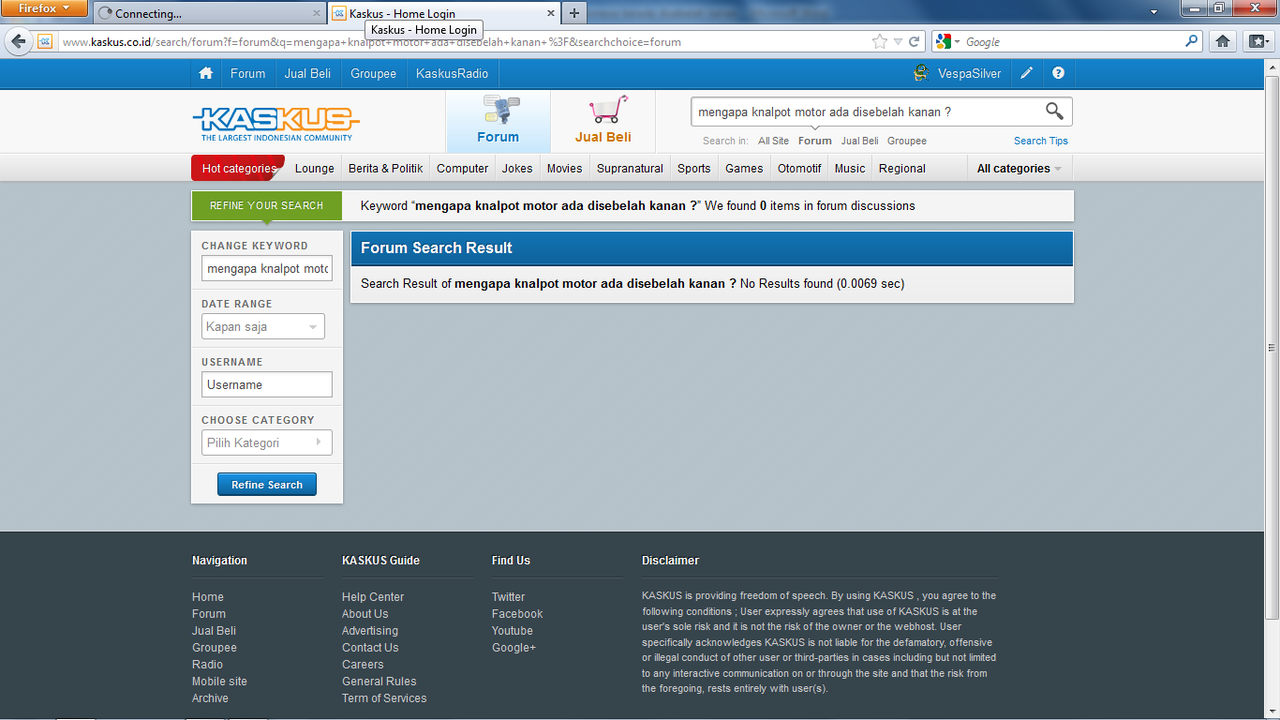Viewport: 1280px width, 720px height.
Task: Open the question mark help icon
Action: [1058, 74]
